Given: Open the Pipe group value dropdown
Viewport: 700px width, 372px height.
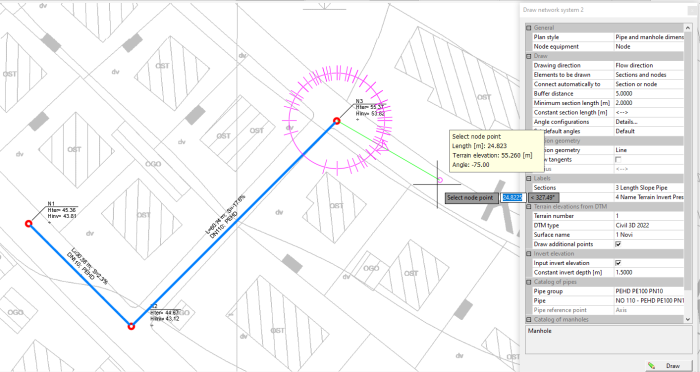Looking at the screenshot, I should point(649,291).
